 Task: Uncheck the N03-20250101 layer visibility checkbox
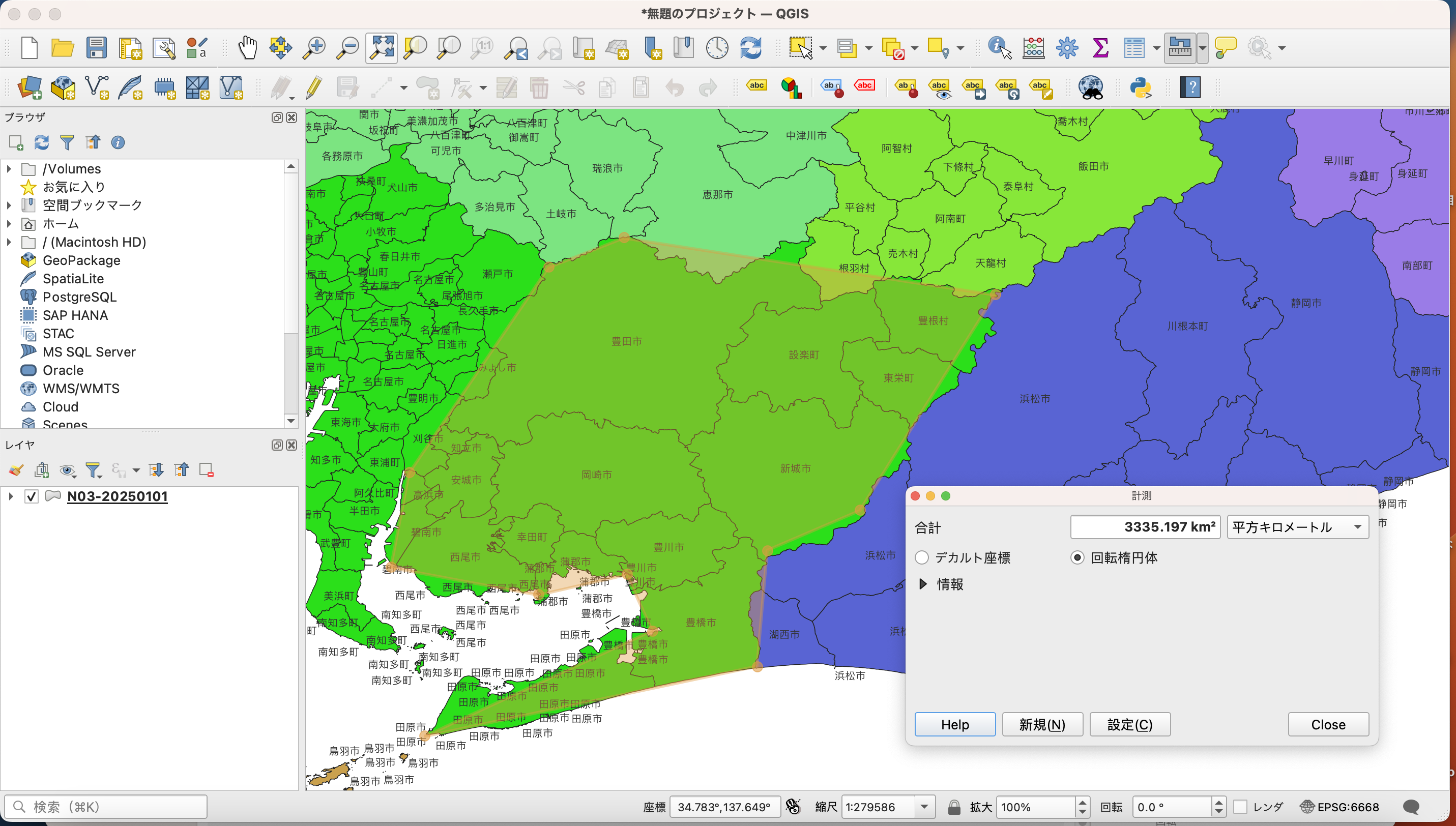[x=31, y=496]
